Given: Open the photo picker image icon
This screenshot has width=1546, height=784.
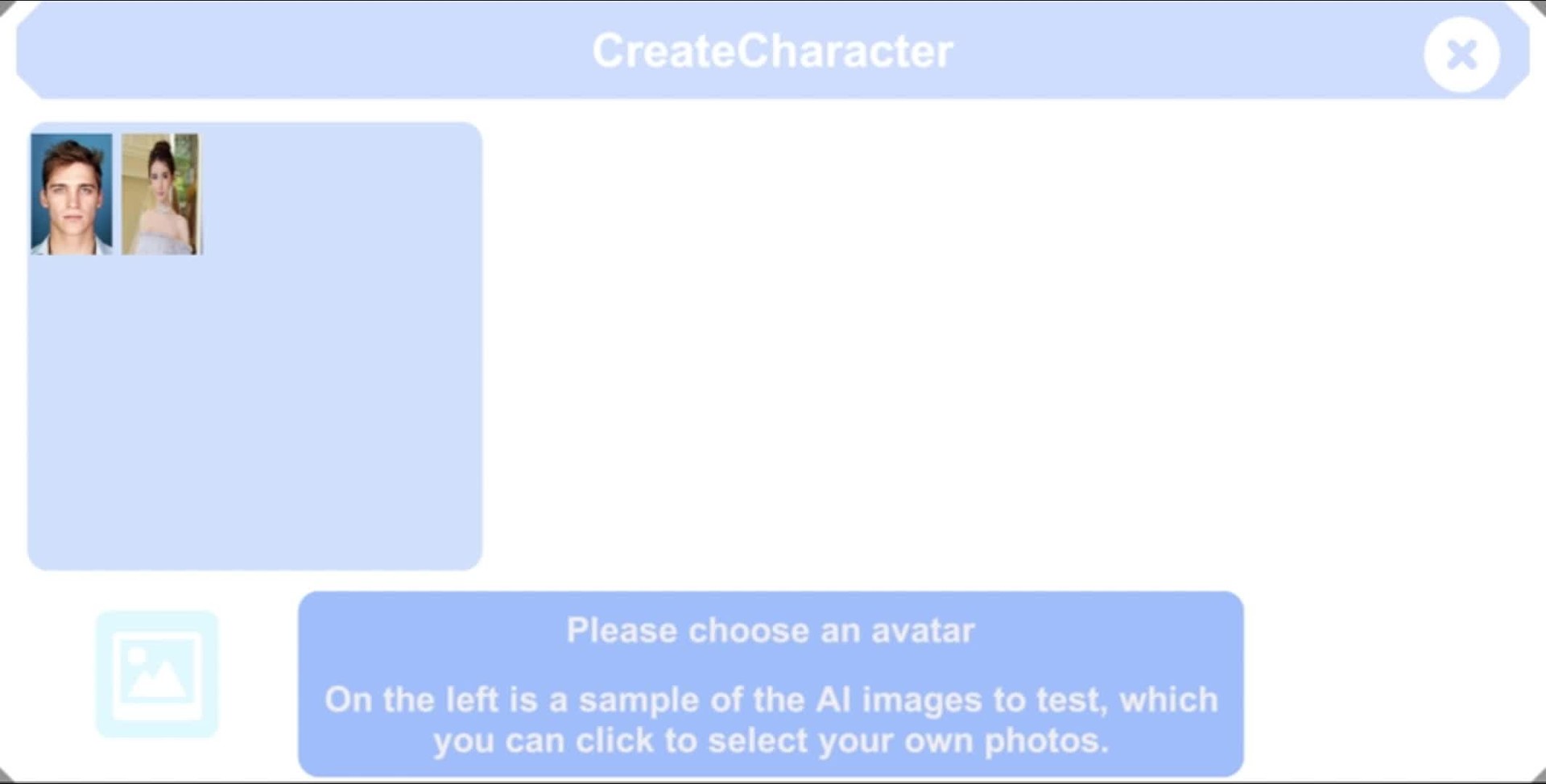Looking at the screenshot, I should click(157, 675).
